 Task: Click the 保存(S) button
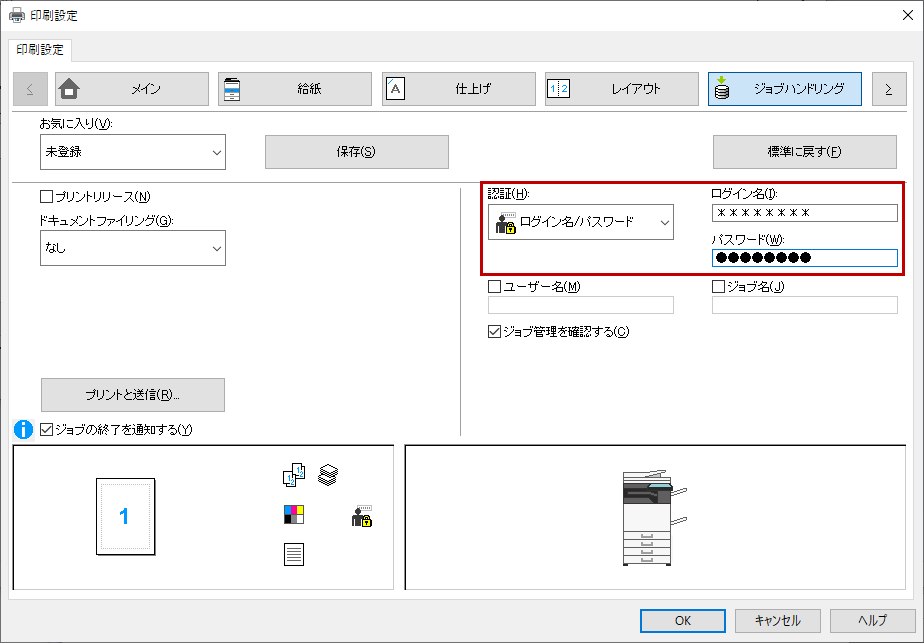pyautogui.click(x=357, y=152)
